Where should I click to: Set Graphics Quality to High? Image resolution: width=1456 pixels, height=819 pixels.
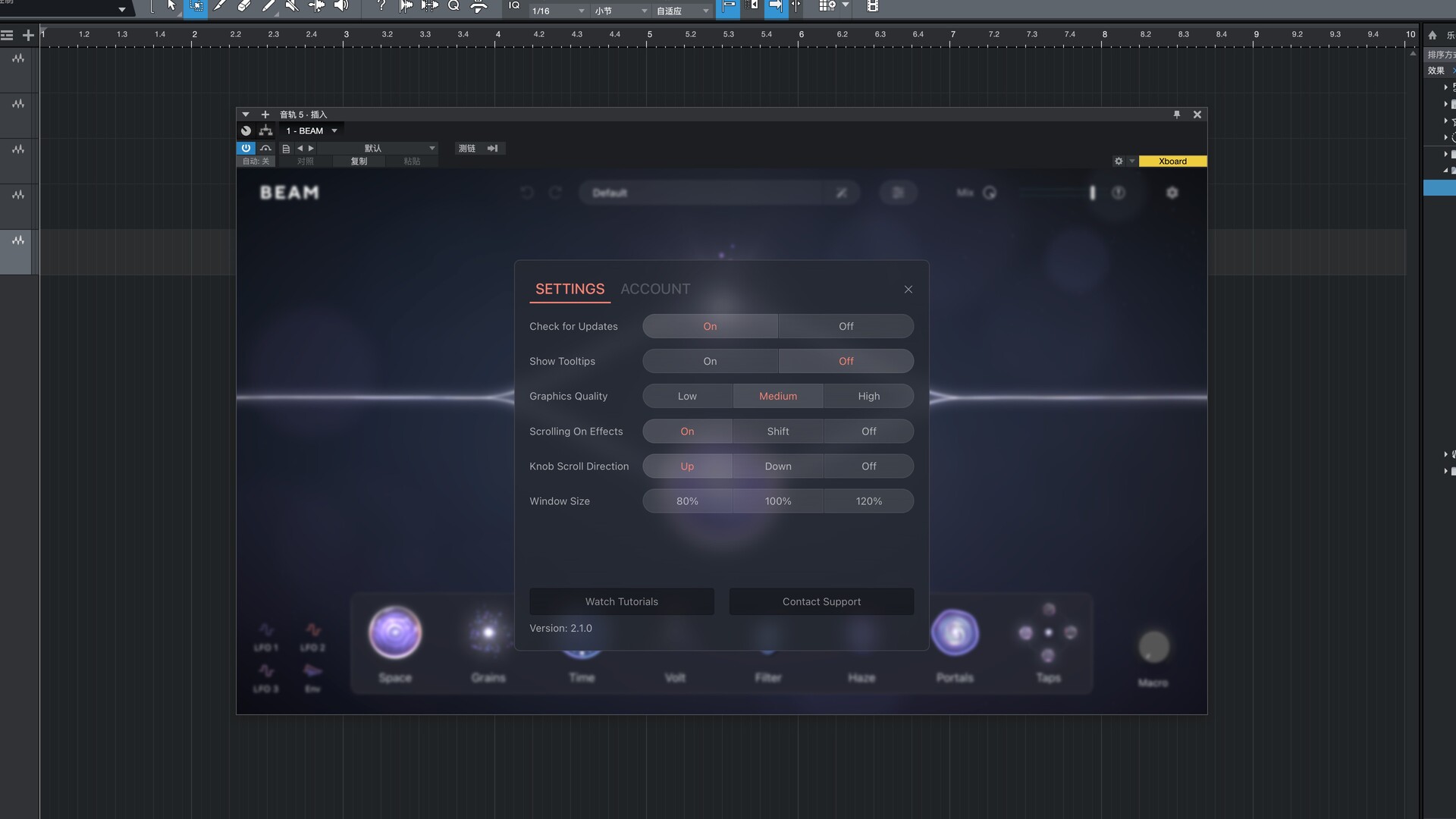[x=868, y=396]
